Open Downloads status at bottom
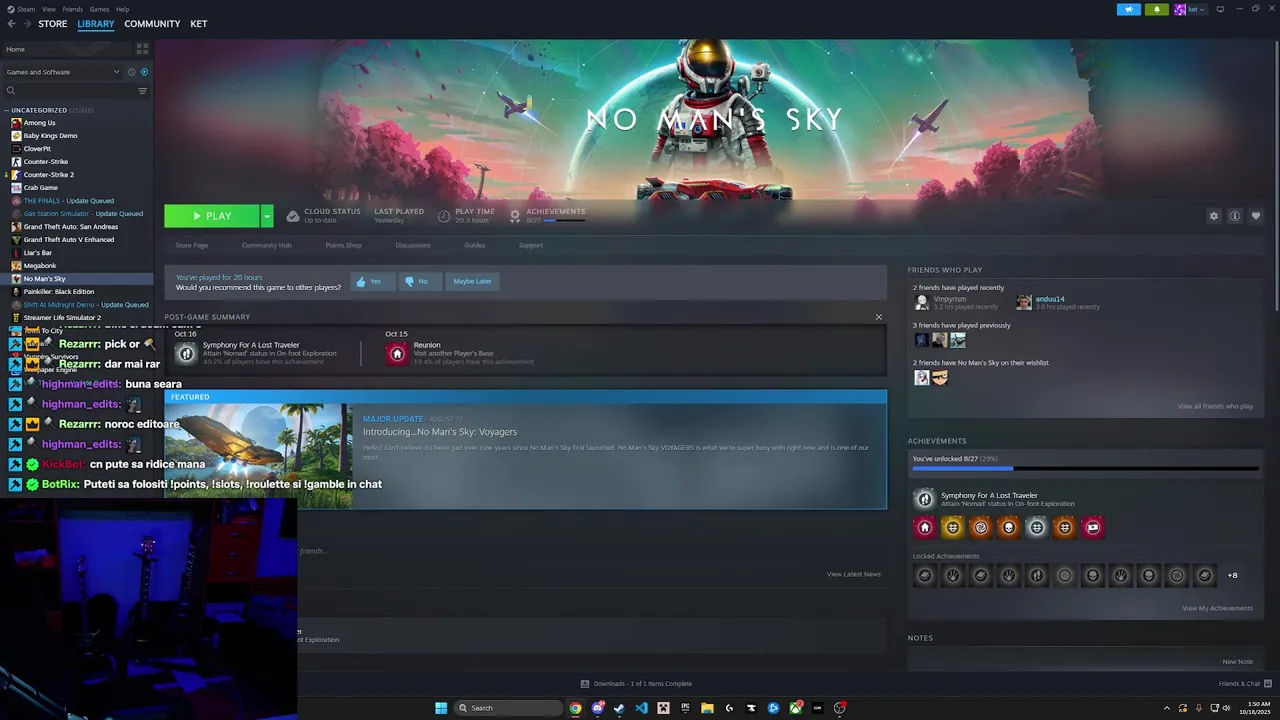The image size is (1280, 720). (636, 684)
